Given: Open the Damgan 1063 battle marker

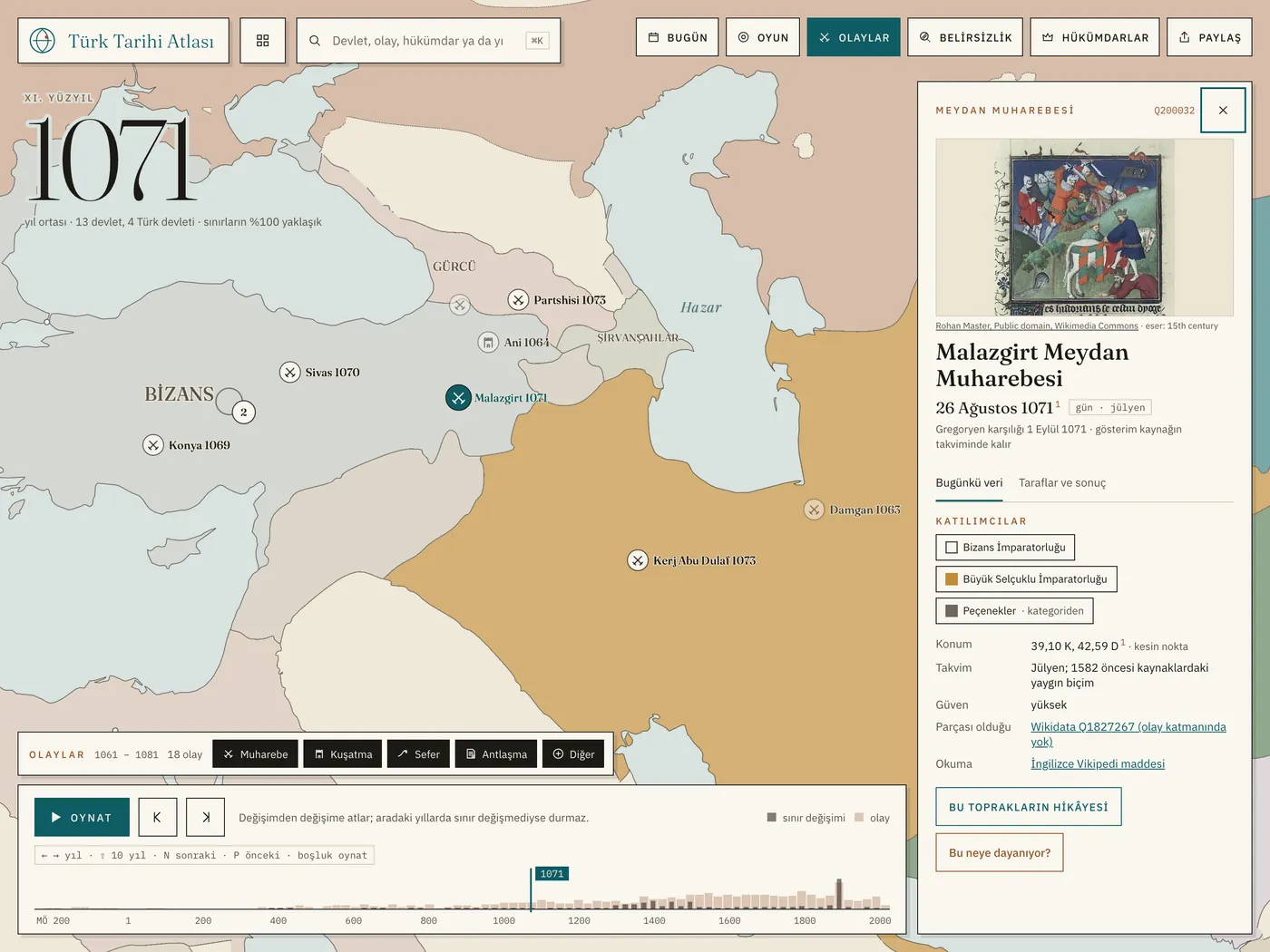Looking at the screenshot, I should click(814, 510).
